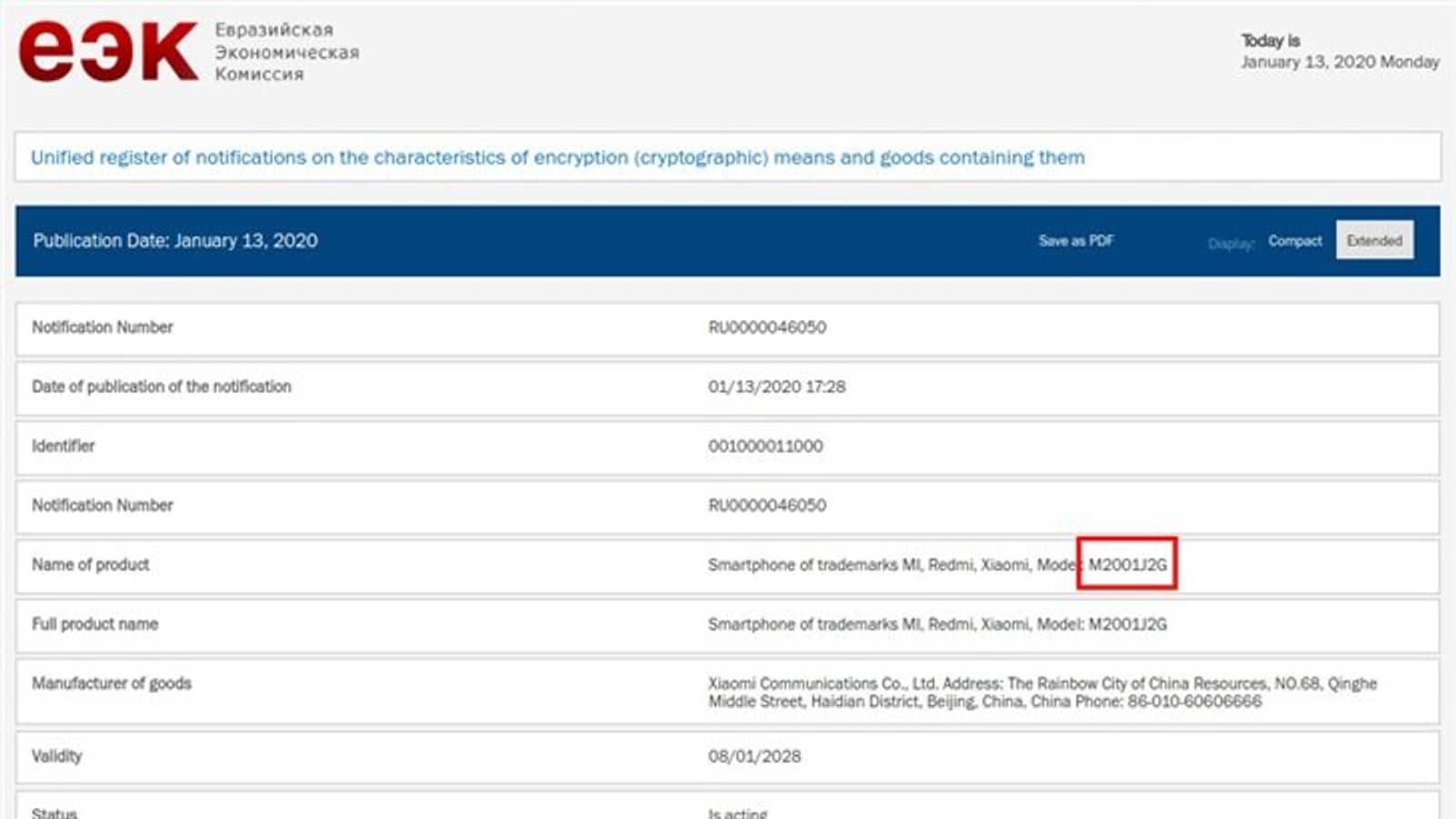
Task: Click the Identifier row label
Action: 63,446
